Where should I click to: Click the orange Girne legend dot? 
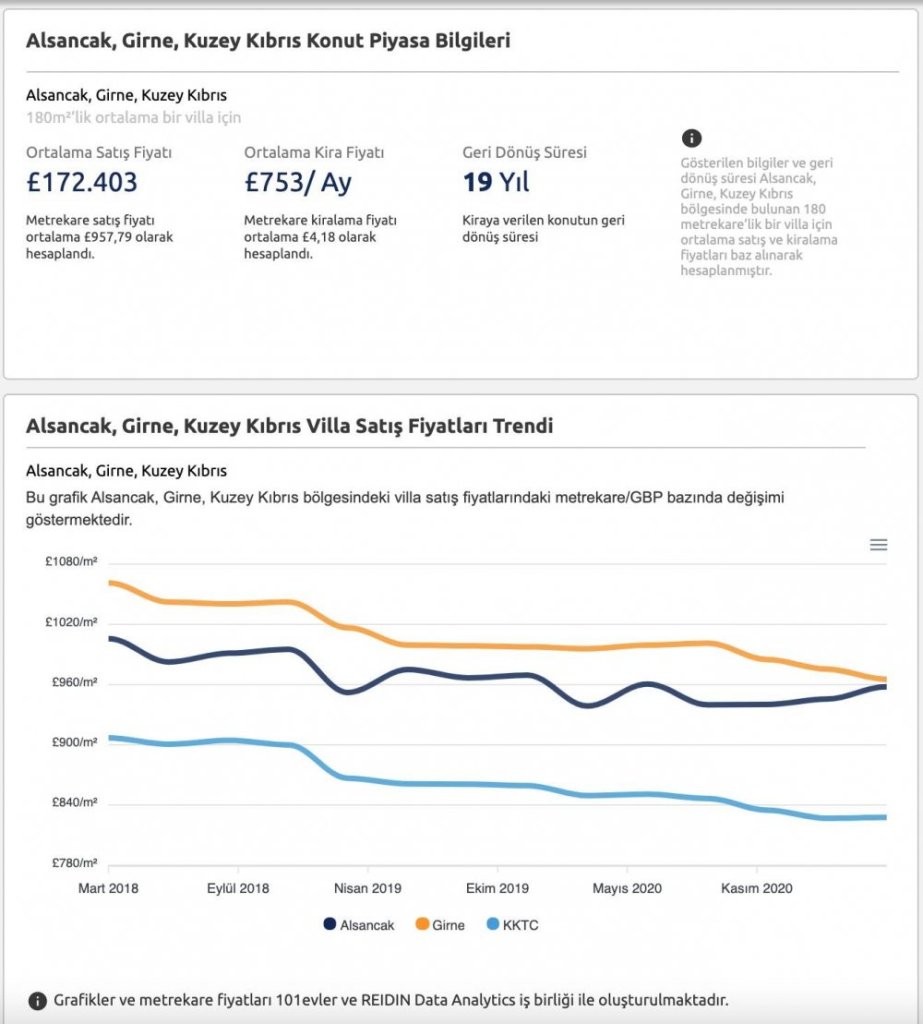[x=423, y=924]
